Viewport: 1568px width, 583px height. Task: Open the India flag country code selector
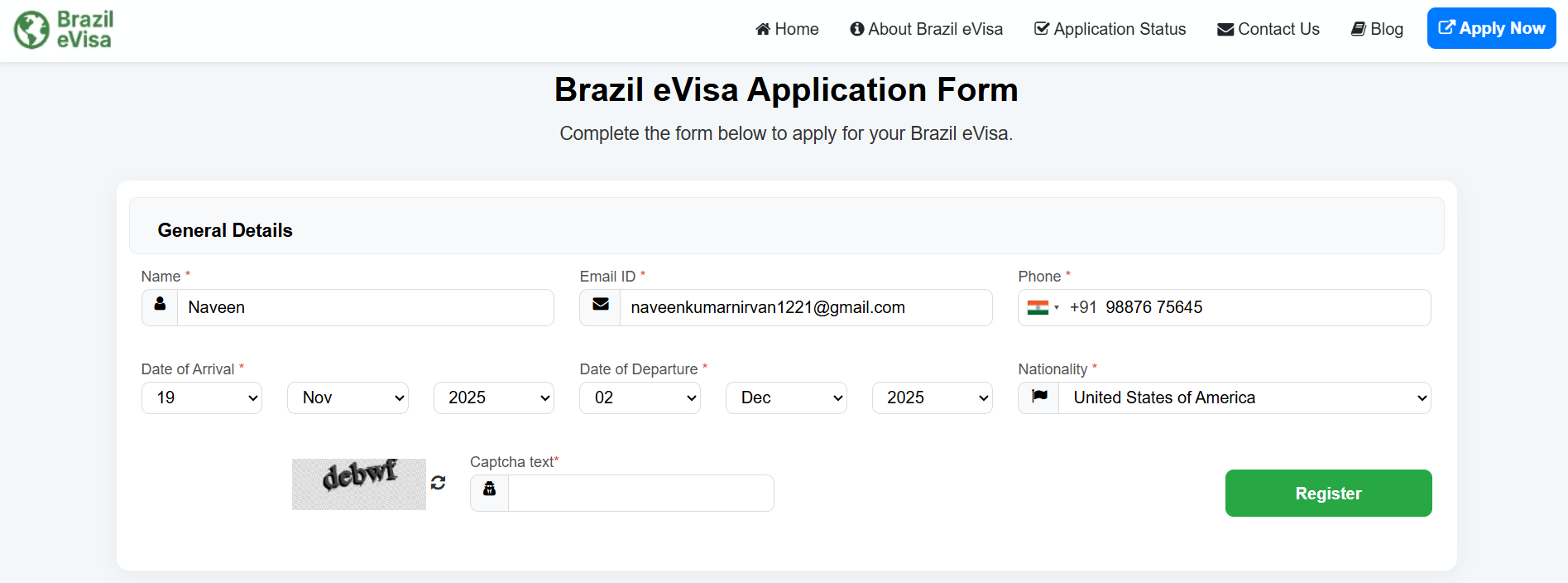tap(1043, 308)
